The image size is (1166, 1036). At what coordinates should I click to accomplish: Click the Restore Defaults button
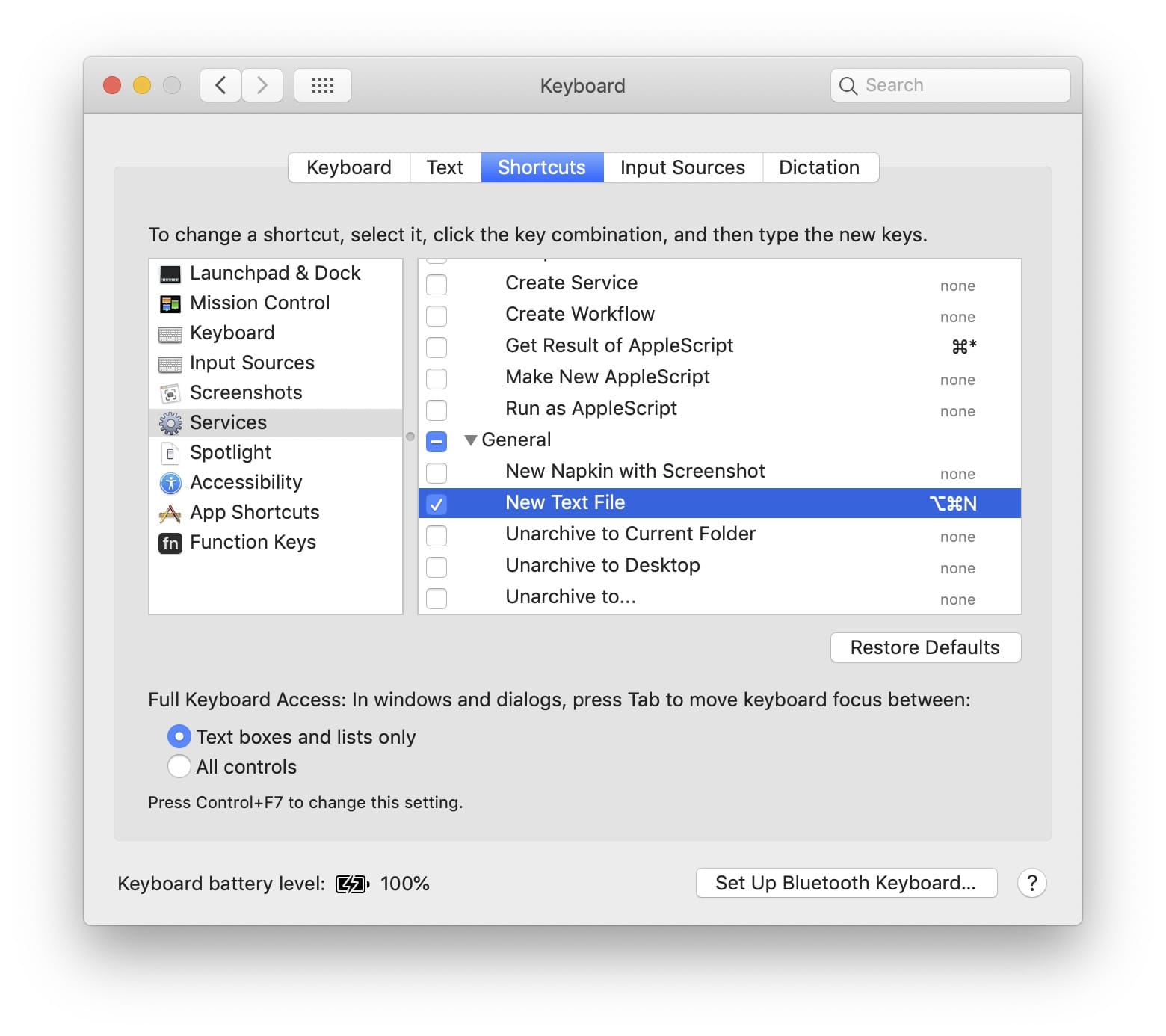(x=925, y=647)
